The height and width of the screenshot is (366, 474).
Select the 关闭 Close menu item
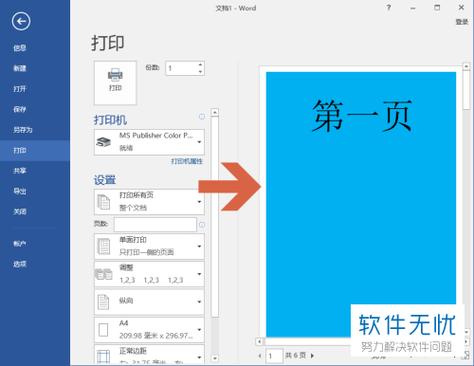20,211
